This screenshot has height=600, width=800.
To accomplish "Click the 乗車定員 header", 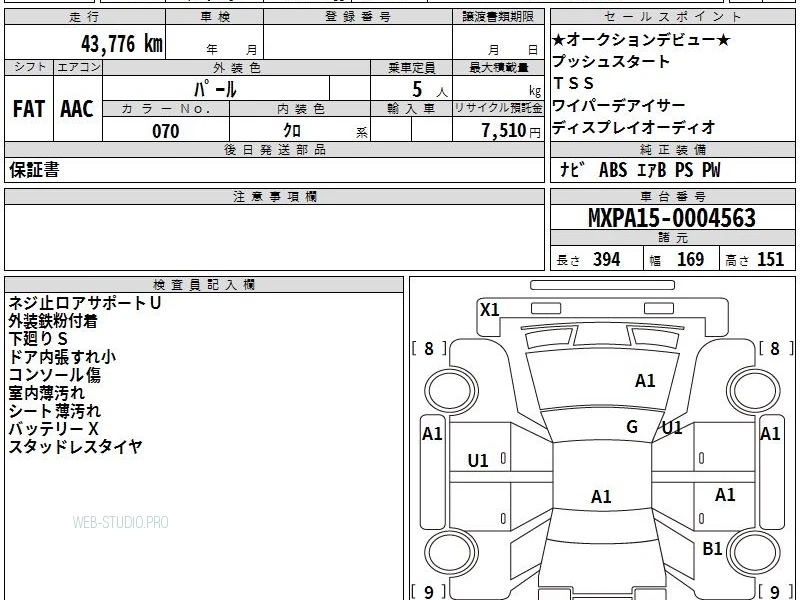I will 411,67.
